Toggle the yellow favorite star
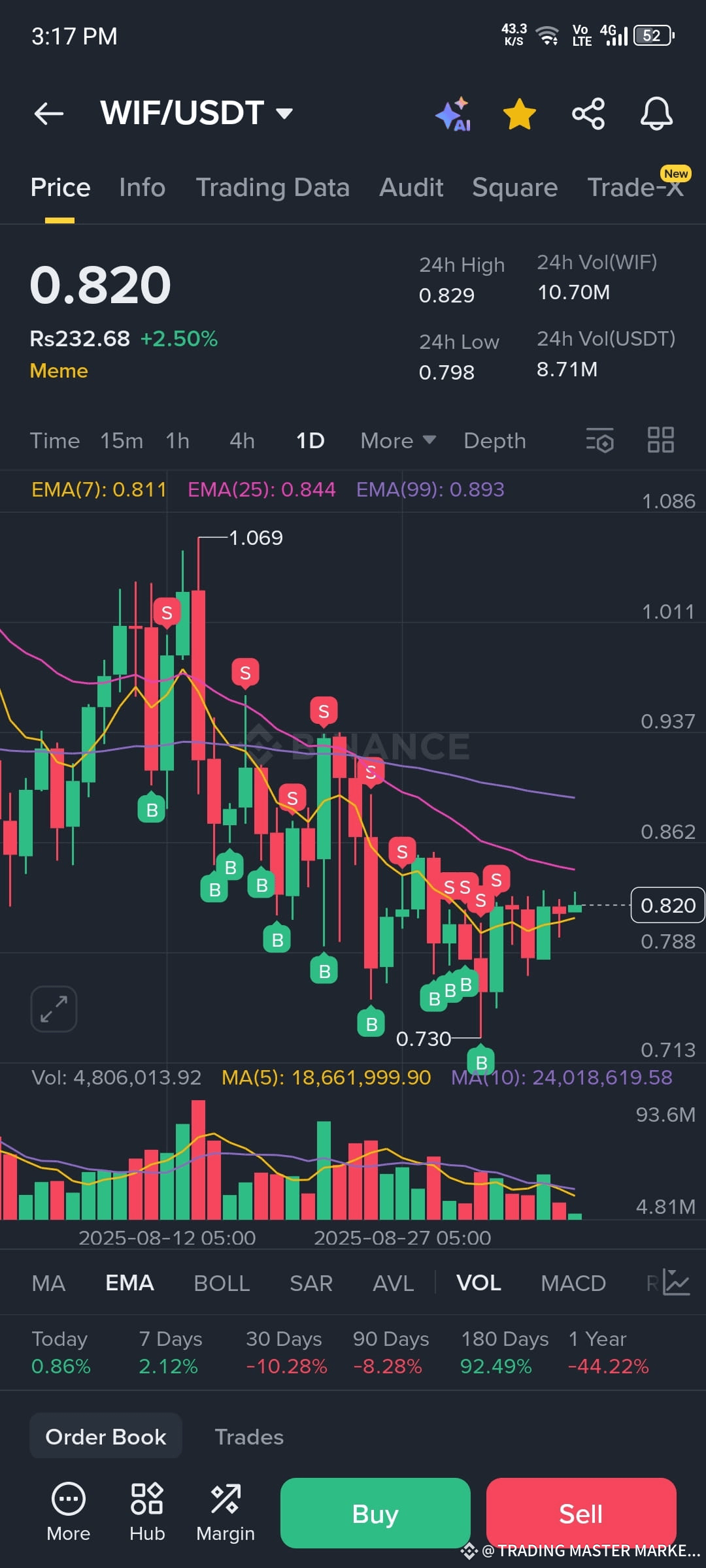This screenshot has height=1568, width=706. point(520,114)
